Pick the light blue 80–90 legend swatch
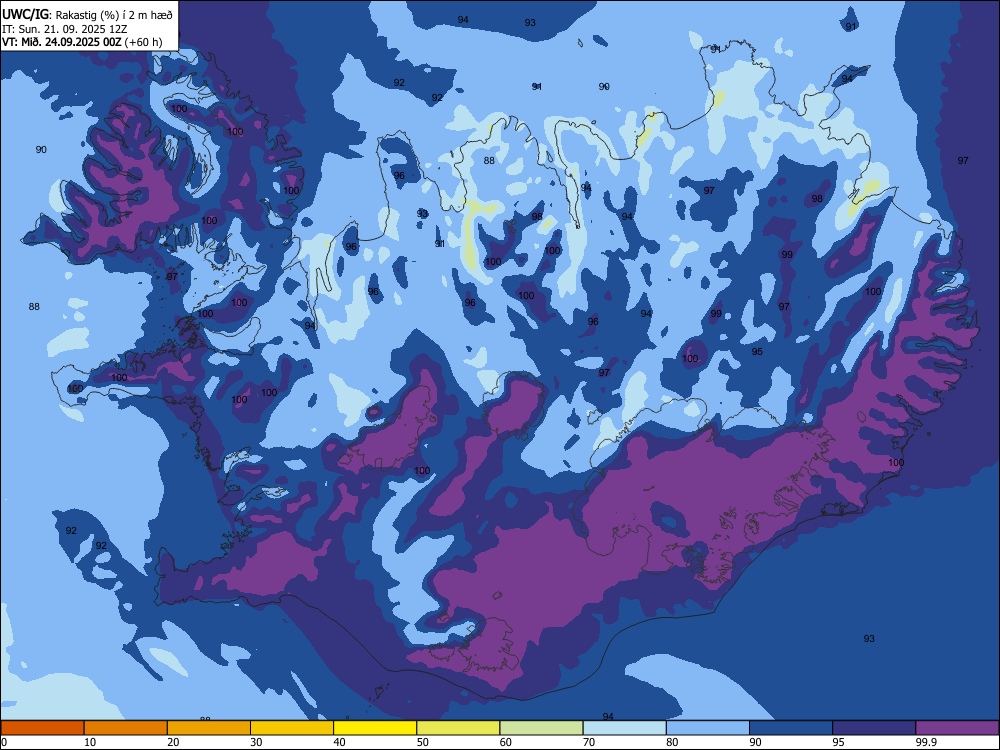This screenshot has height=750, width=1000. tap(708, 728)
